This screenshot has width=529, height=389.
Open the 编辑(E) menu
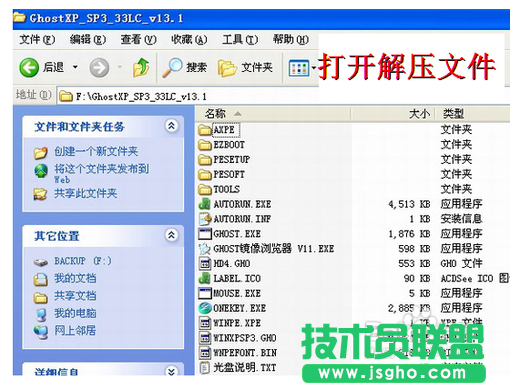point(88,40)
